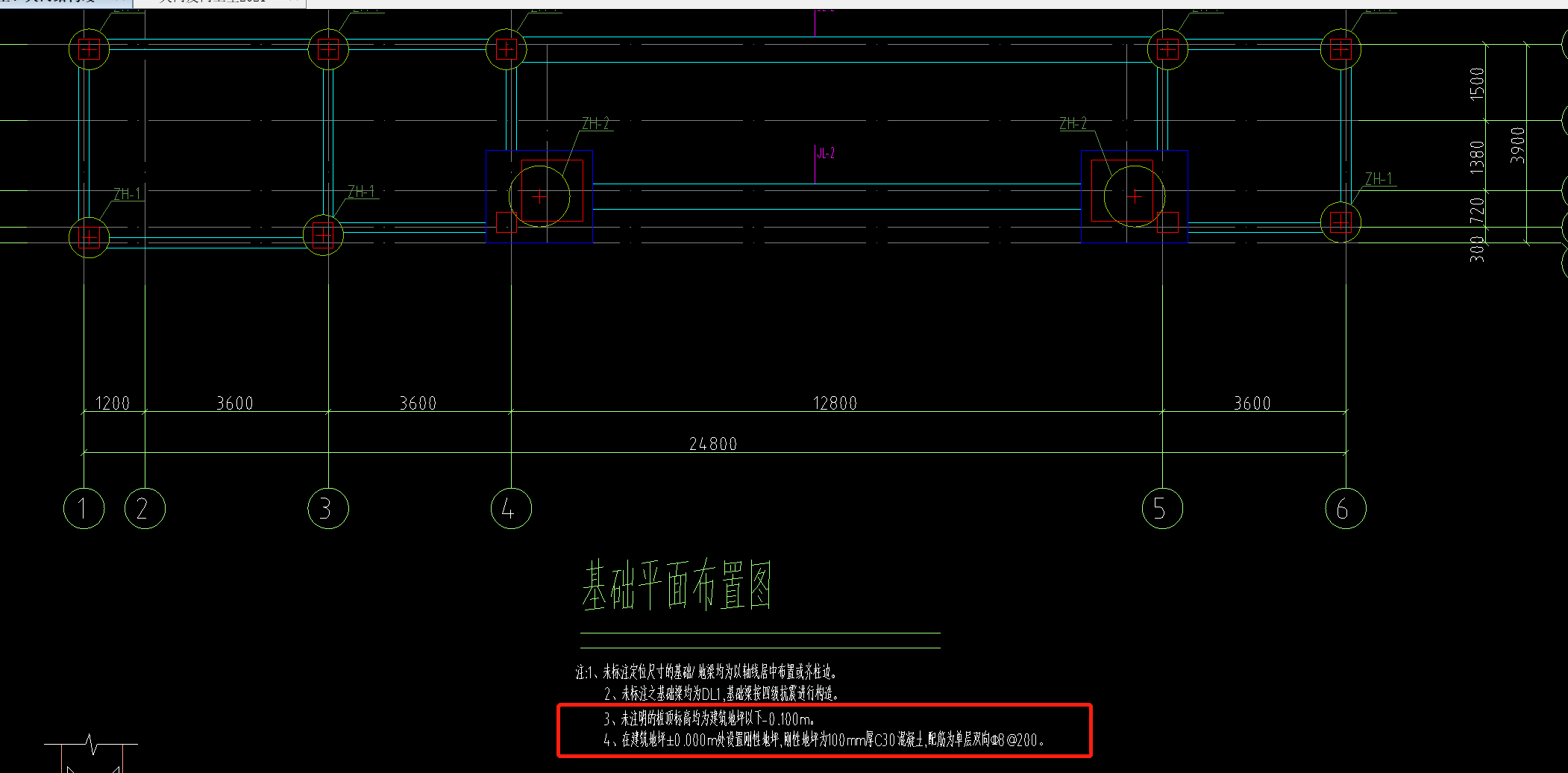Click ZH-1 label above lower pile on axis 6
The height and width of the screenshot is (773, 1568).
point(1379,179)
